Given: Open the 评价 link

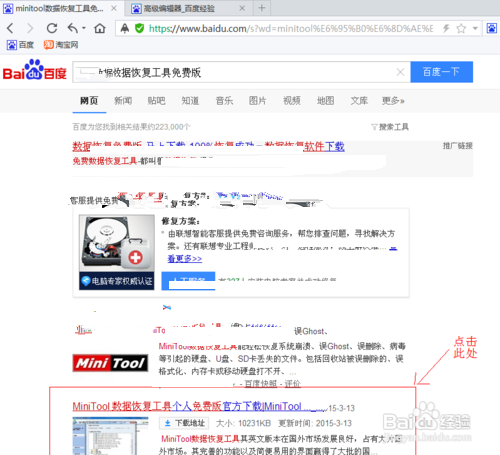Looking at the screenshot, I should pyautogui.click(x=292, y=384).
